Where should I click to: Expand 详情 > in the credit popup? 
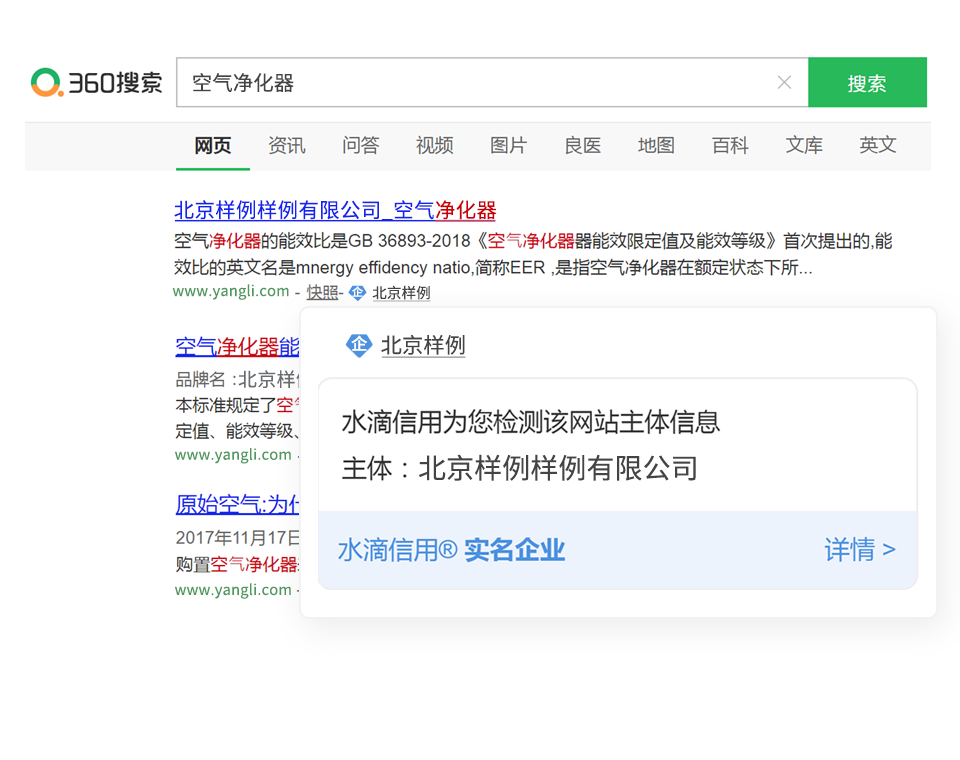click(x=859, y=550)
